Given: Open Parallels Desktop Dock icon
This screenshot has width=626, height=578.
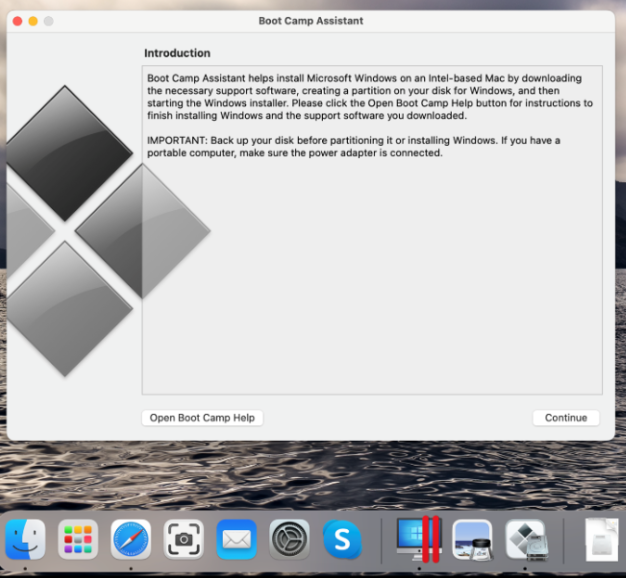Looking at the screenshot, I should coord(419,539).
